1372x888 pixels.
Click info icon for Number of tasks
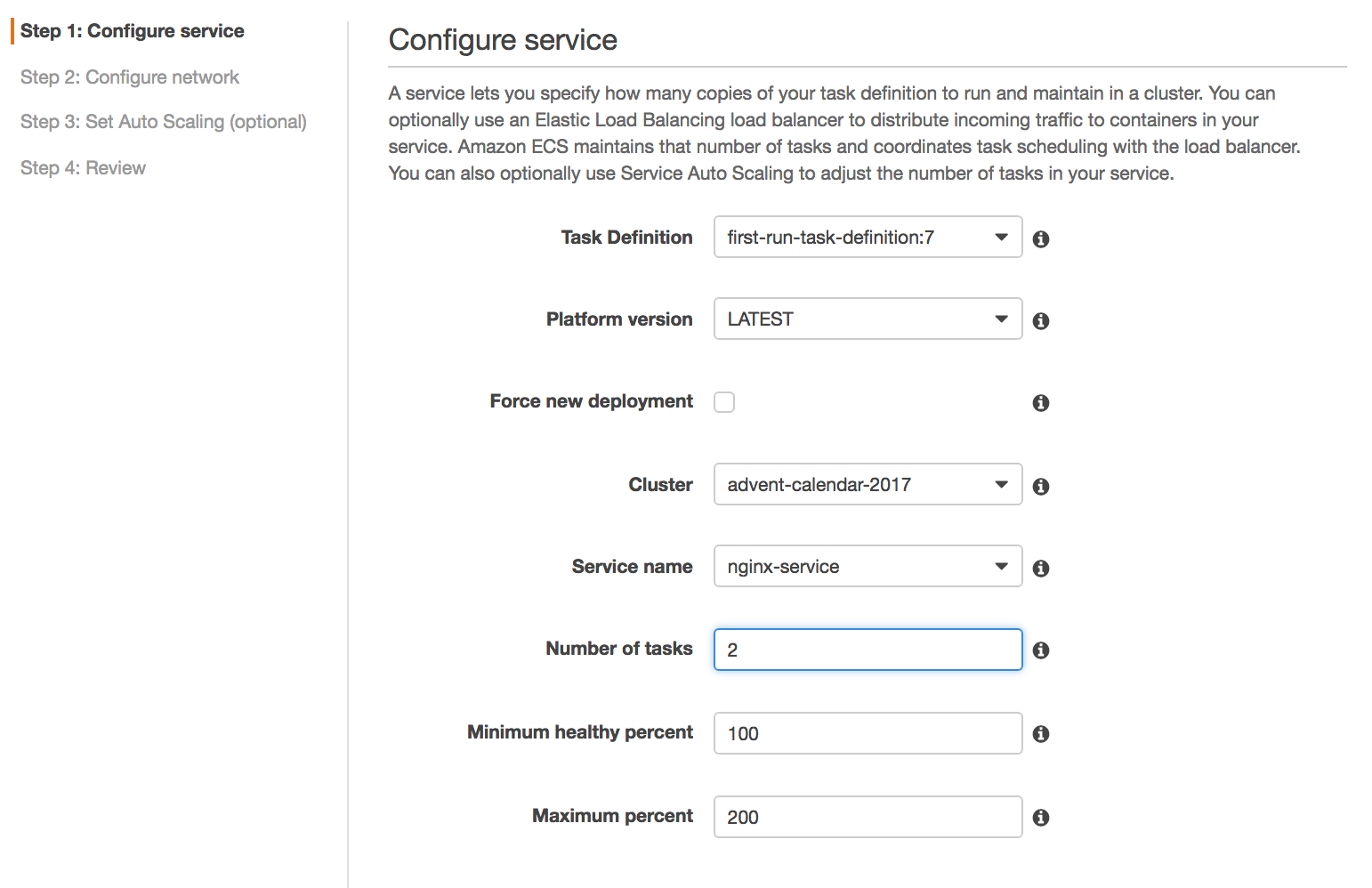[x=1041, y=650]
